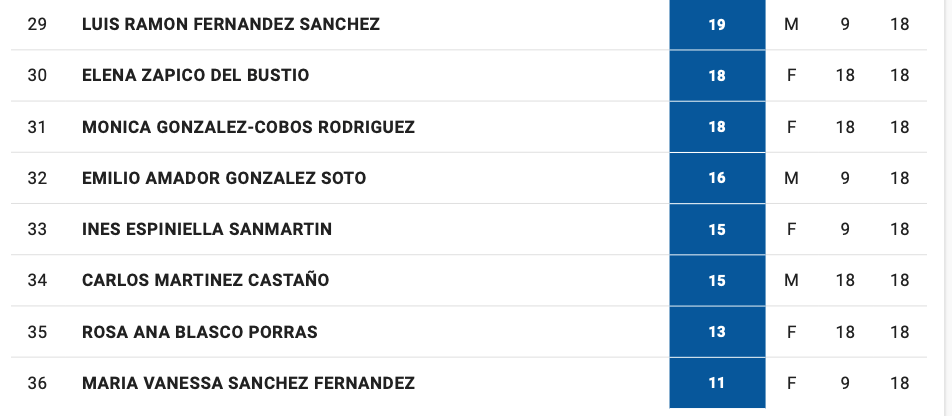Click on Emilio Amador Gonzalez Soto
This screenshot has height=416, width=952.
(224, 178)
